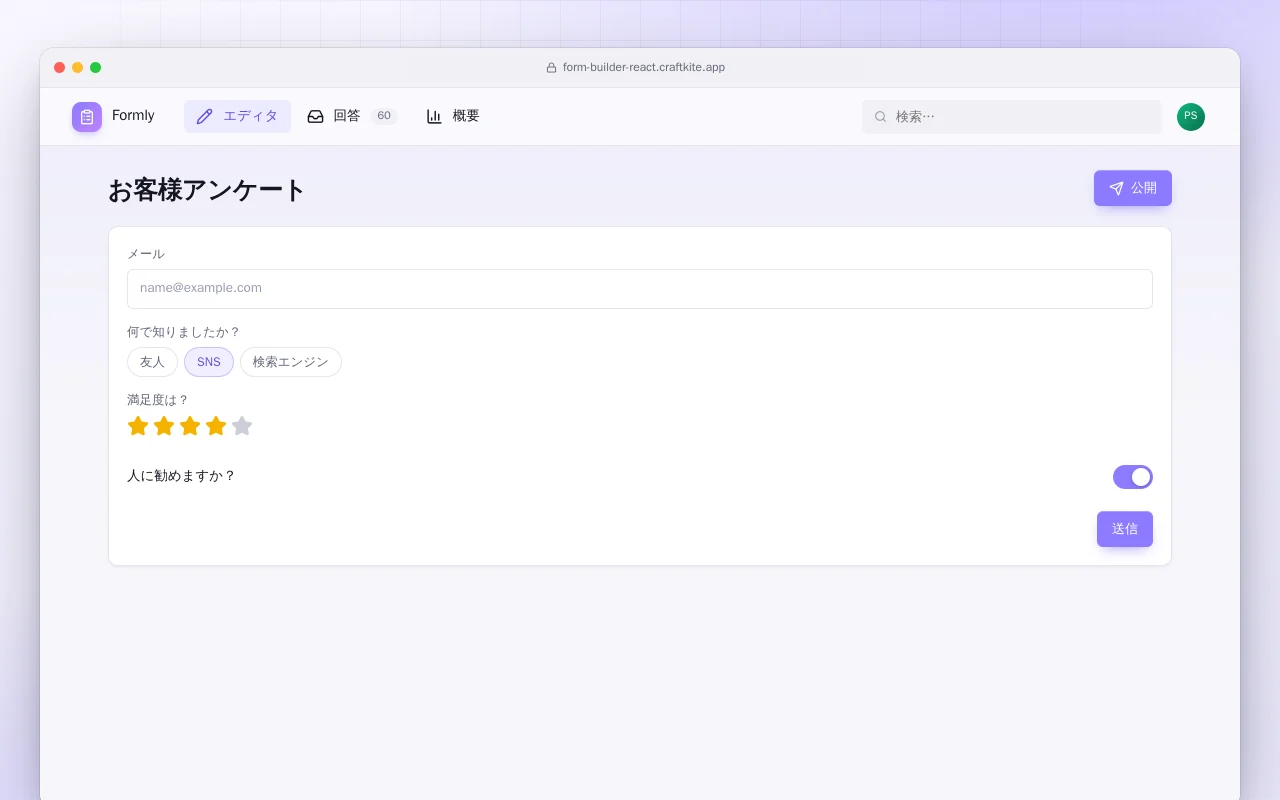
Task: Set satisfaction rating to three stars
Action: (190, 426)
